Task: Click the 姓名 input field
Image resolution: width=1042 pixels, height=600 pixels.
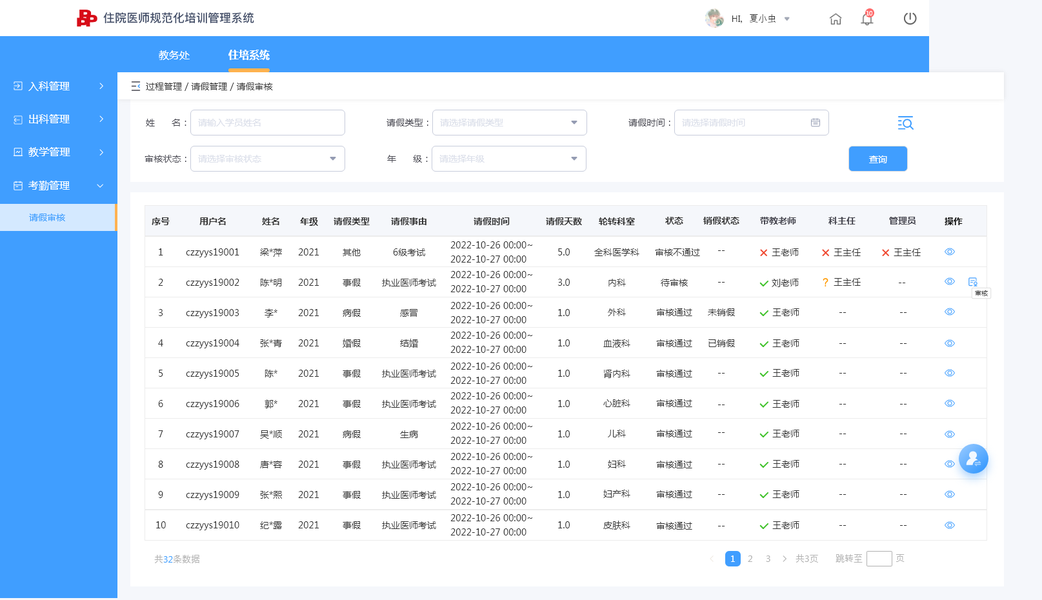Action: point(268,122)
